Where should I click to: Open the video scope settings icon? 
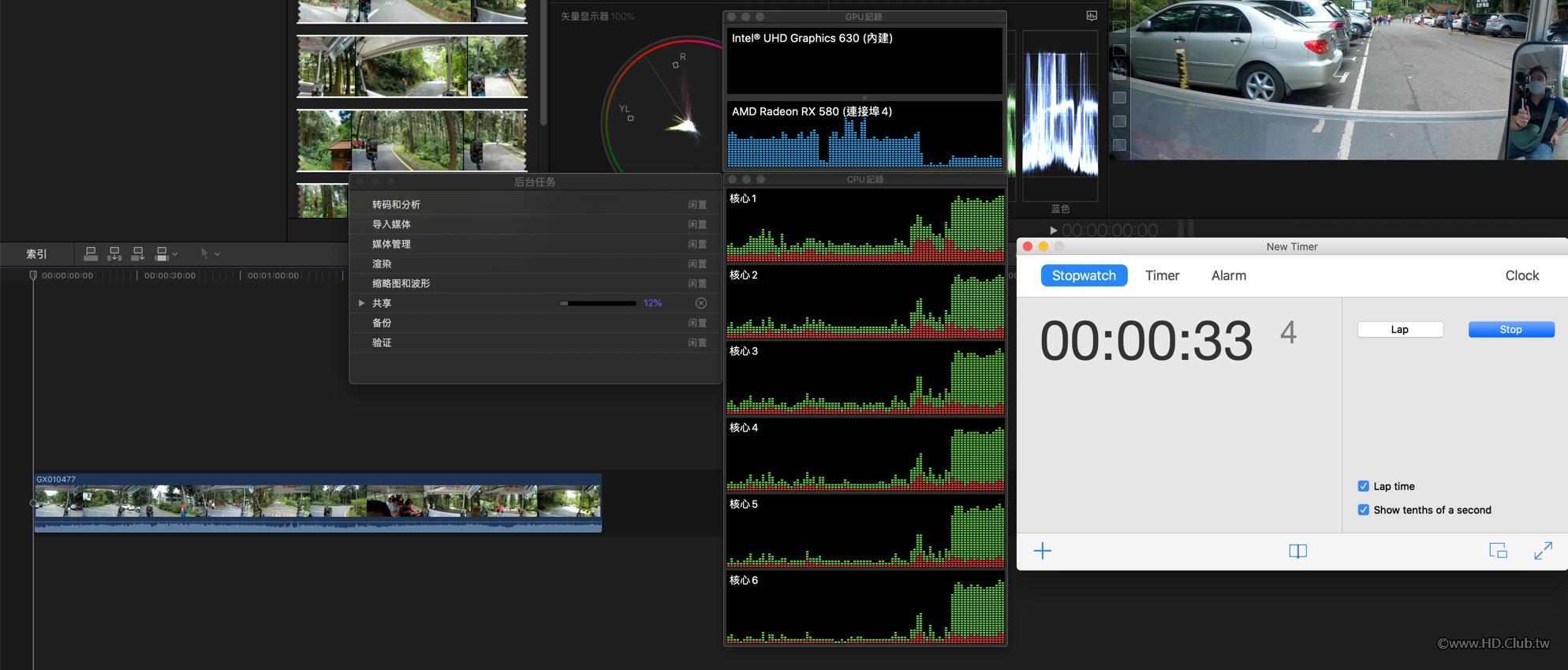click(1091, 16)
